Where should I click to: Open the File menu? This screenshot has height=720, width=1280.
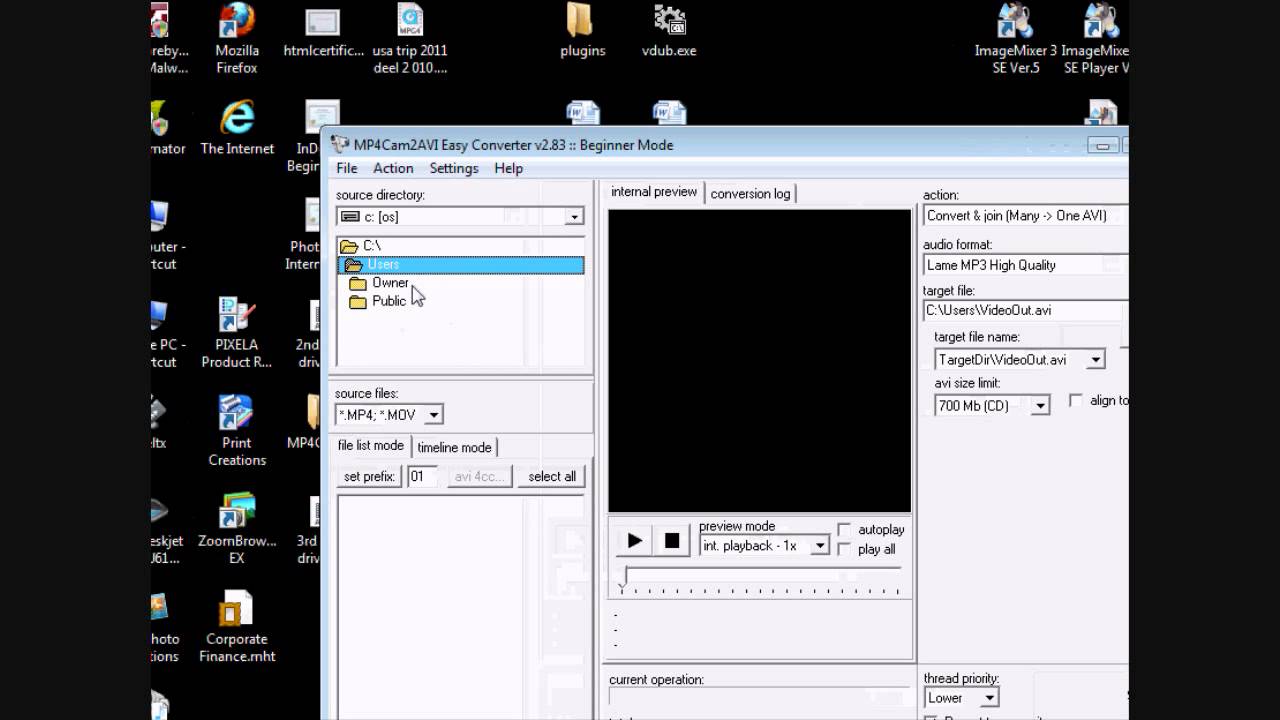click(347, 168)
